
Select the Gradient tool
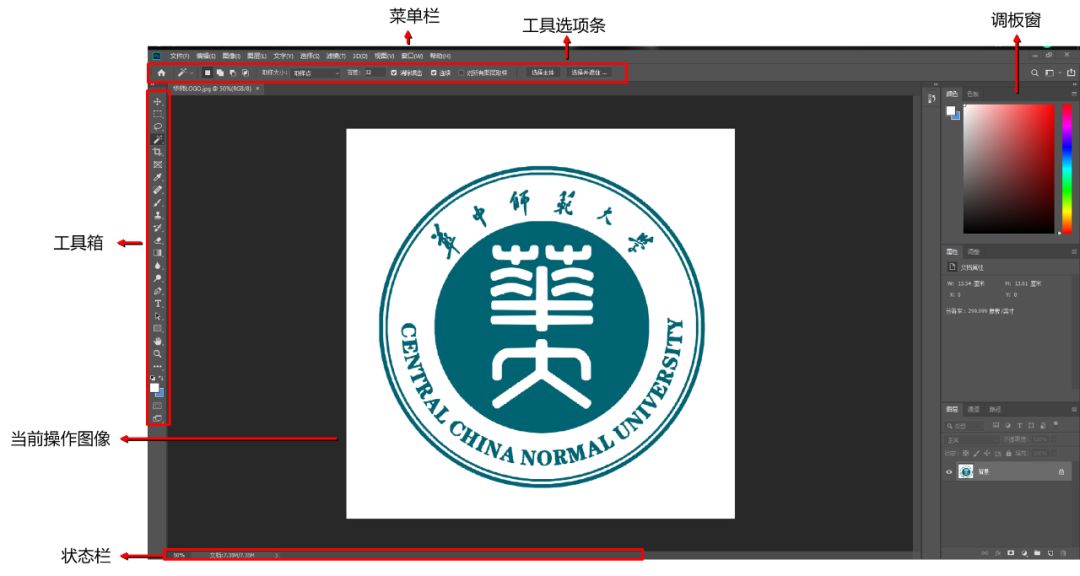[x=158, y=253]
